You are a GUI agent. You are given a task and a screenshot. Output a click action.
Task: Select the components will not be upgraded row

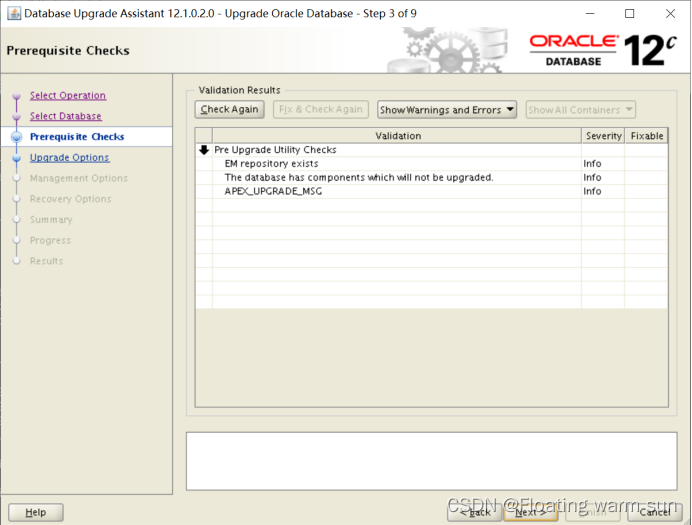tap(432, 177)
